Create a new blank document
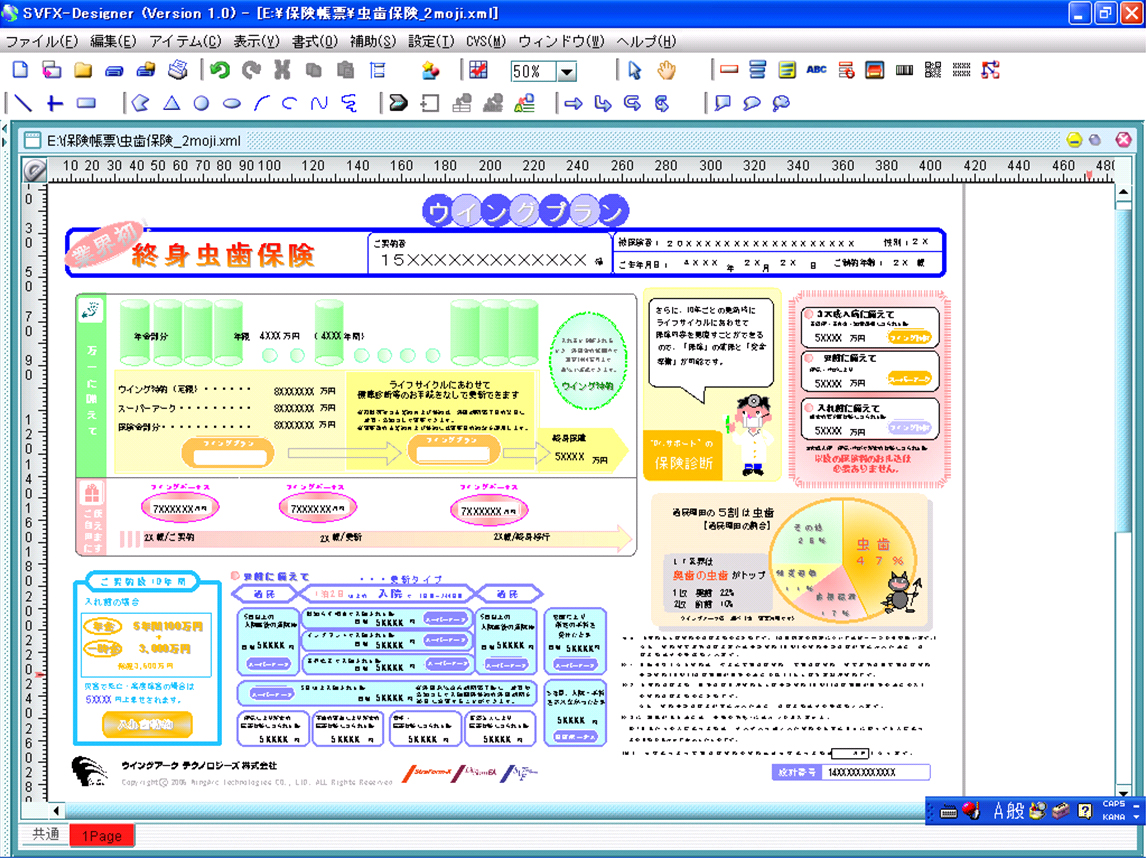The image size is (1146, 858). 20,70
